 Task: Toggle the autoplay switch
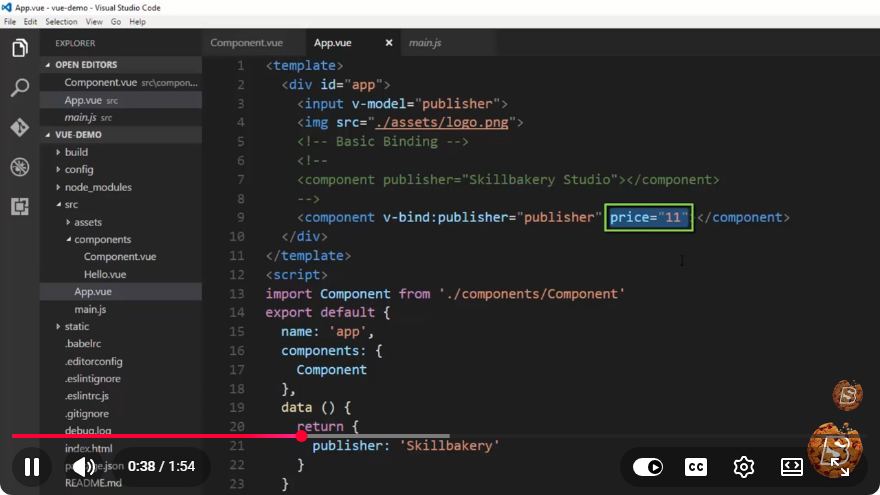click(648, 466)
